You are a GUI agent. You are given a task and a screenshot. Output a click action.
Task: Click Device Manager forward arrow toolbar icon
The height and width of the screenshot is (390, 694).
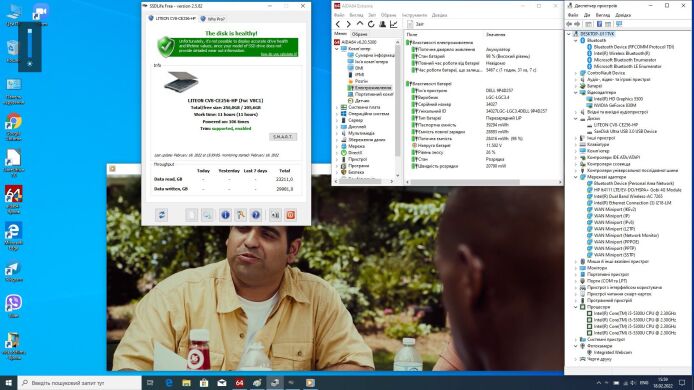[578, 24]
